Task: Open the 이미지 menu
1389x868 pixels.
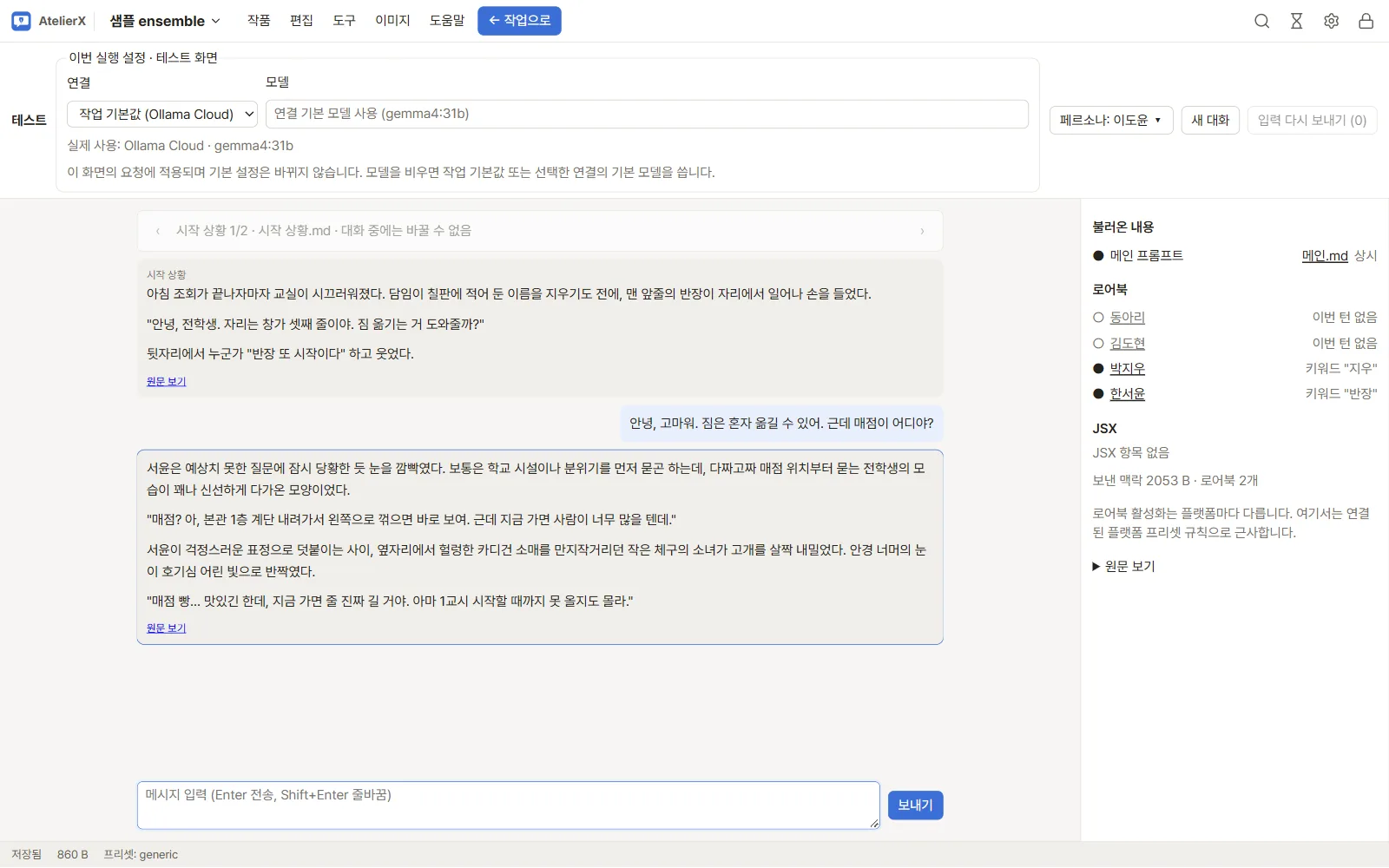Action: point(392,21)
